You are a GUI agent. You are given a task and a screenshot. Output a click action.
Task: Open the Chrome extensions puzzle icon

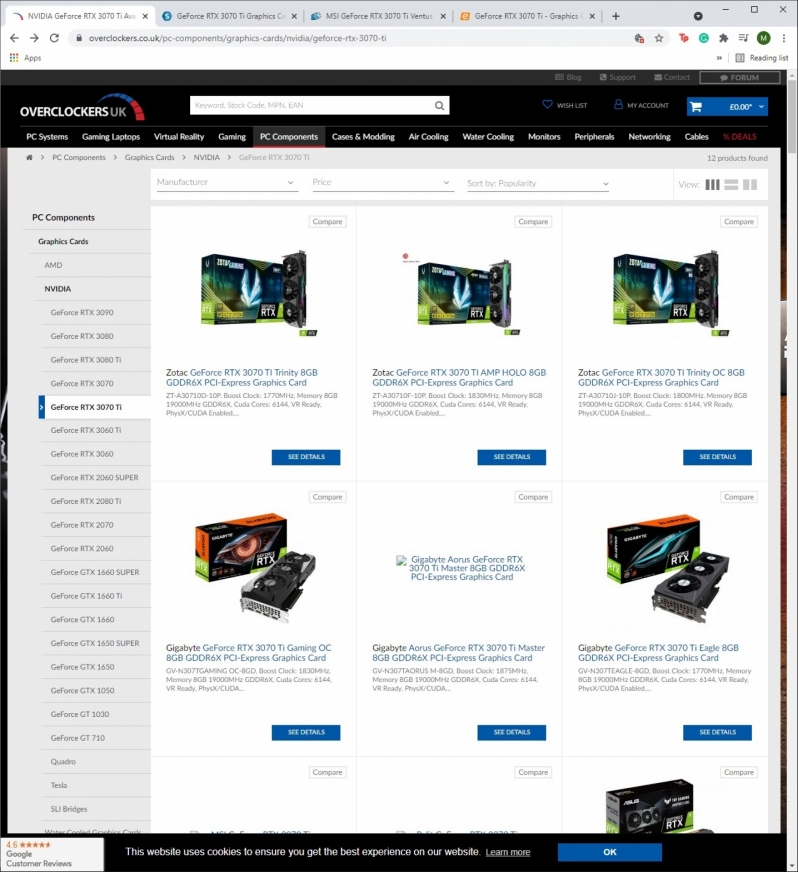coord(723,38)
